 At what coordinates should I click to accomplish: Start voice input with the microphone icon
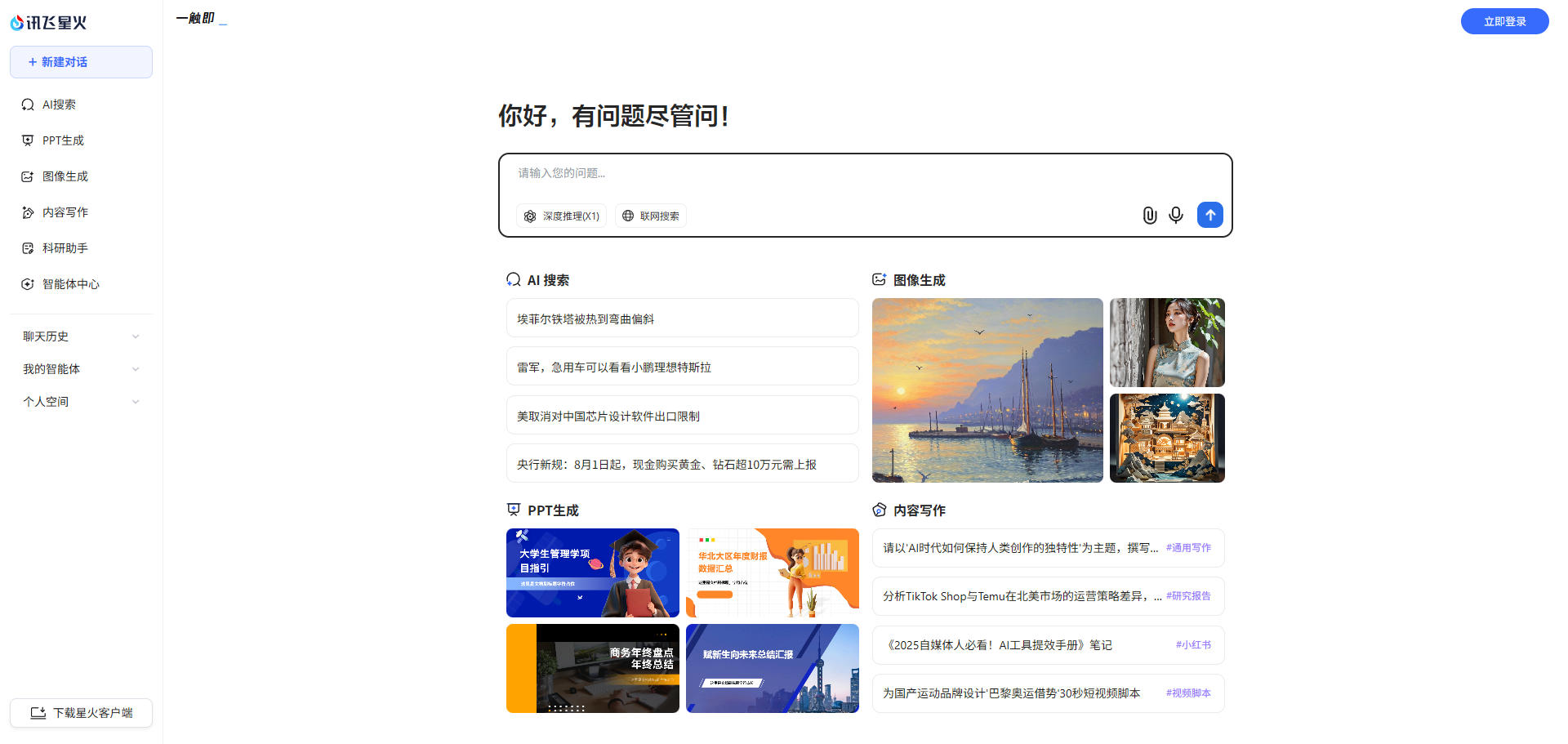coord(1176,216)
